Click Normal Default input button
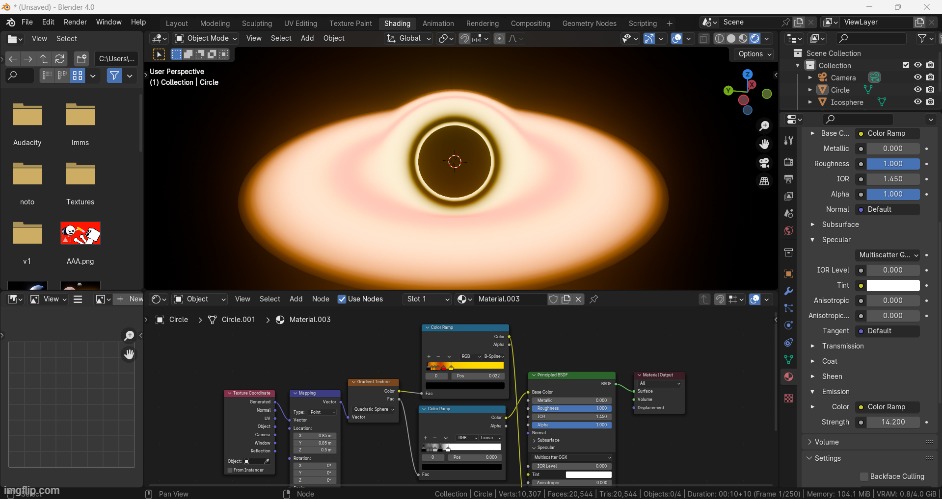 pyautogui.click(x=887, y=210)
